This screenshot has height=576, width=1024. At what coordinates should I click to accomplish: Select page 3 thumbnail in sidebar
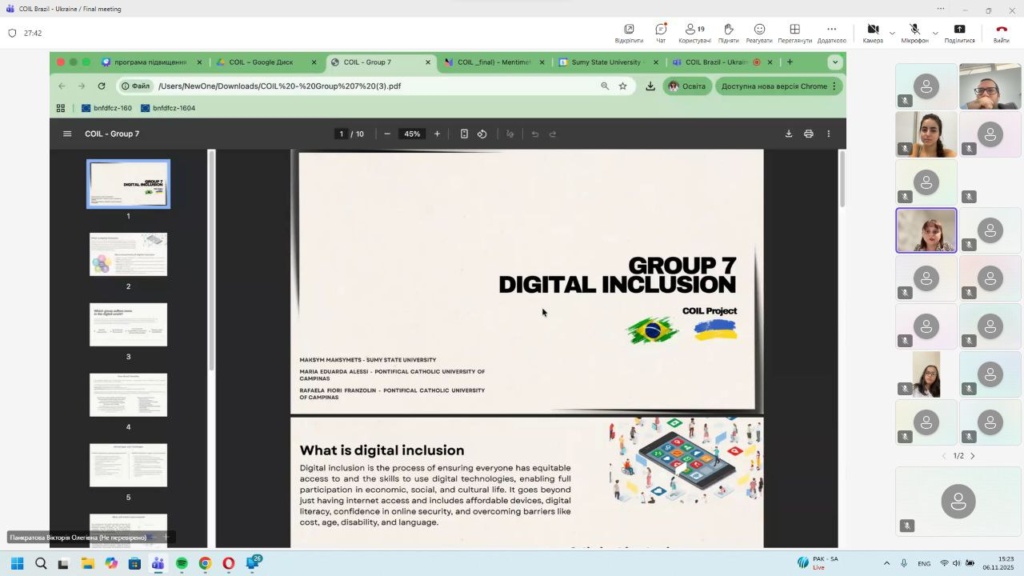(128, 325)
